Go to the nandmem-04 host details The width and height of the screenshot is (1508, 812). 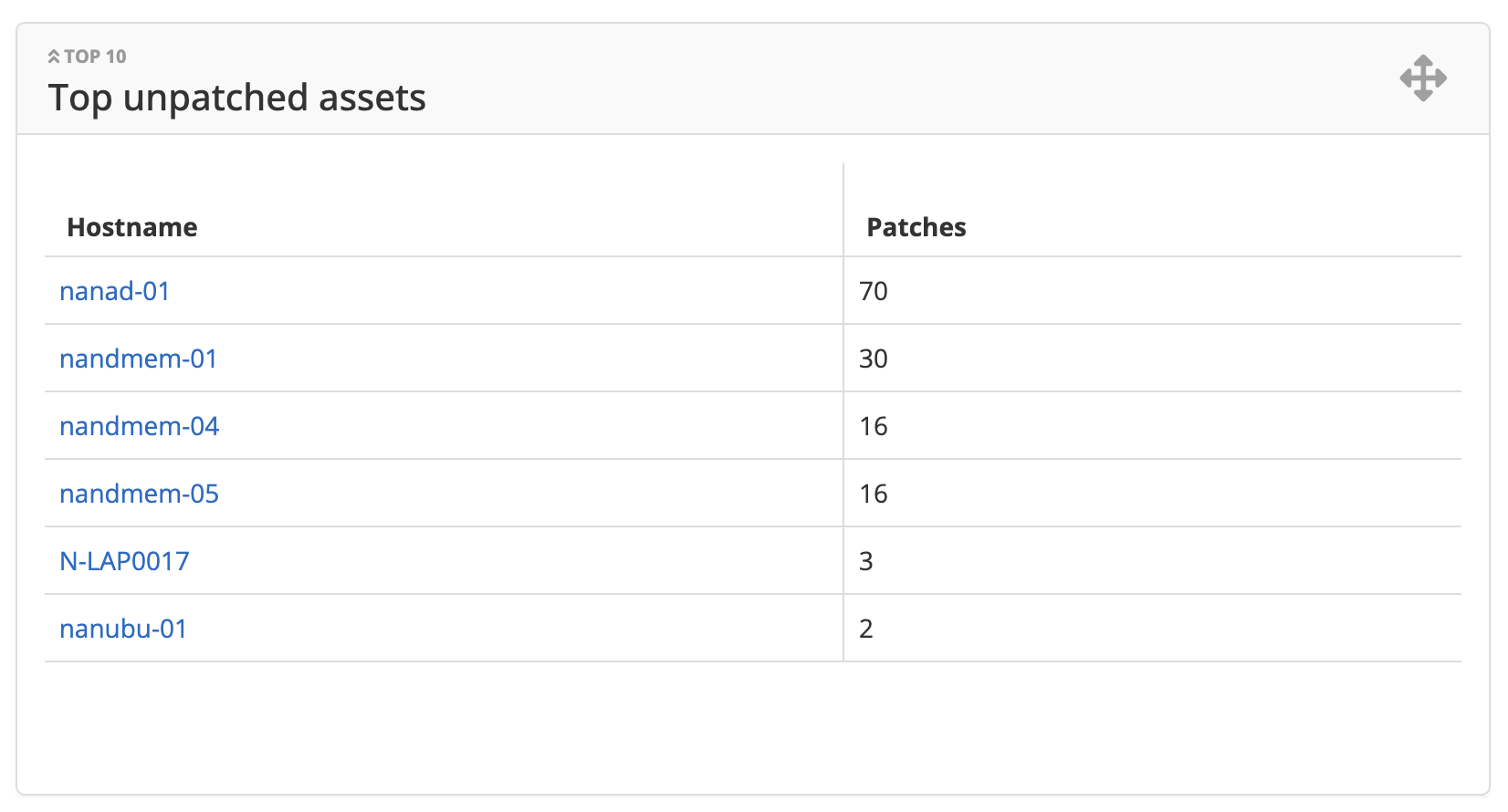pyautogui.click(x=140, y=426)
